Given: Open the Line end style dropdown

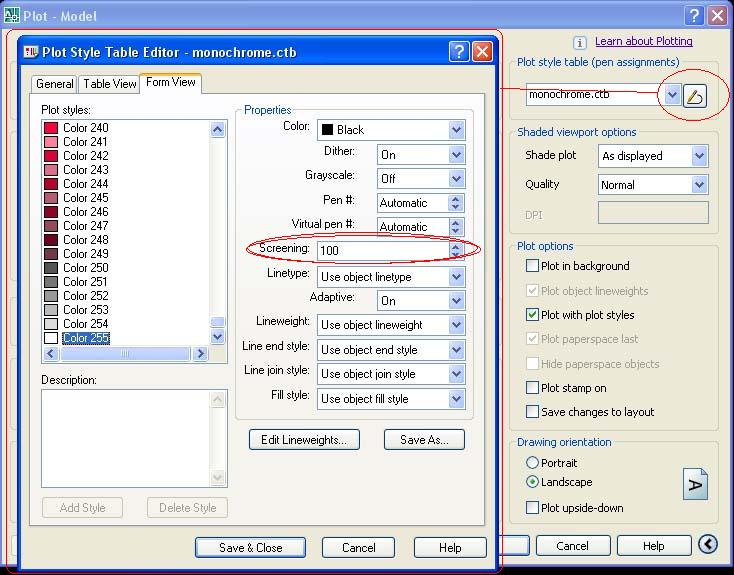Looking at the screenshot, I should pos(391,350).
